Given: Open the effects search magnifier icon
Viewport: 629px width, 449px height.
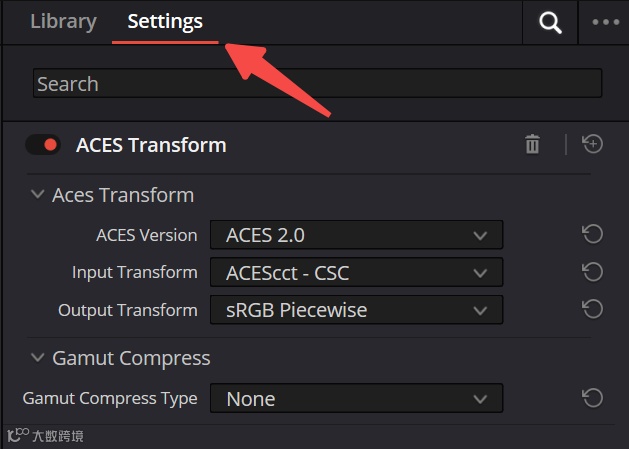Looking at the screenshot, I should [x=550, y=23].
